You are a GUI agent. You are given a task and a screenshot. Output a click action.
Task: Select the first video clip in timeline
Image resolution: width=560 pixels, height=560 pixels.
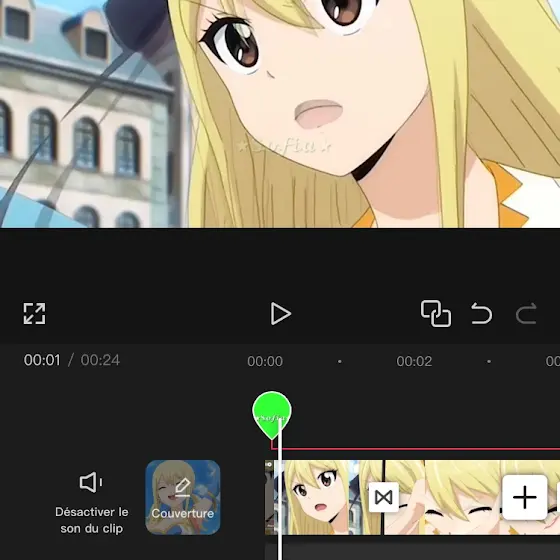point(324,497)
